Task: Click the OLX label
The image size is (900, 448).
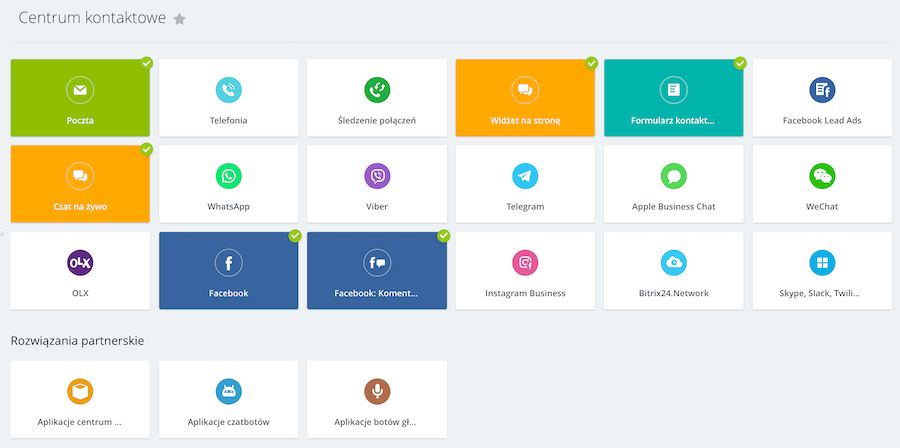Action: click(x=80, y=293)
